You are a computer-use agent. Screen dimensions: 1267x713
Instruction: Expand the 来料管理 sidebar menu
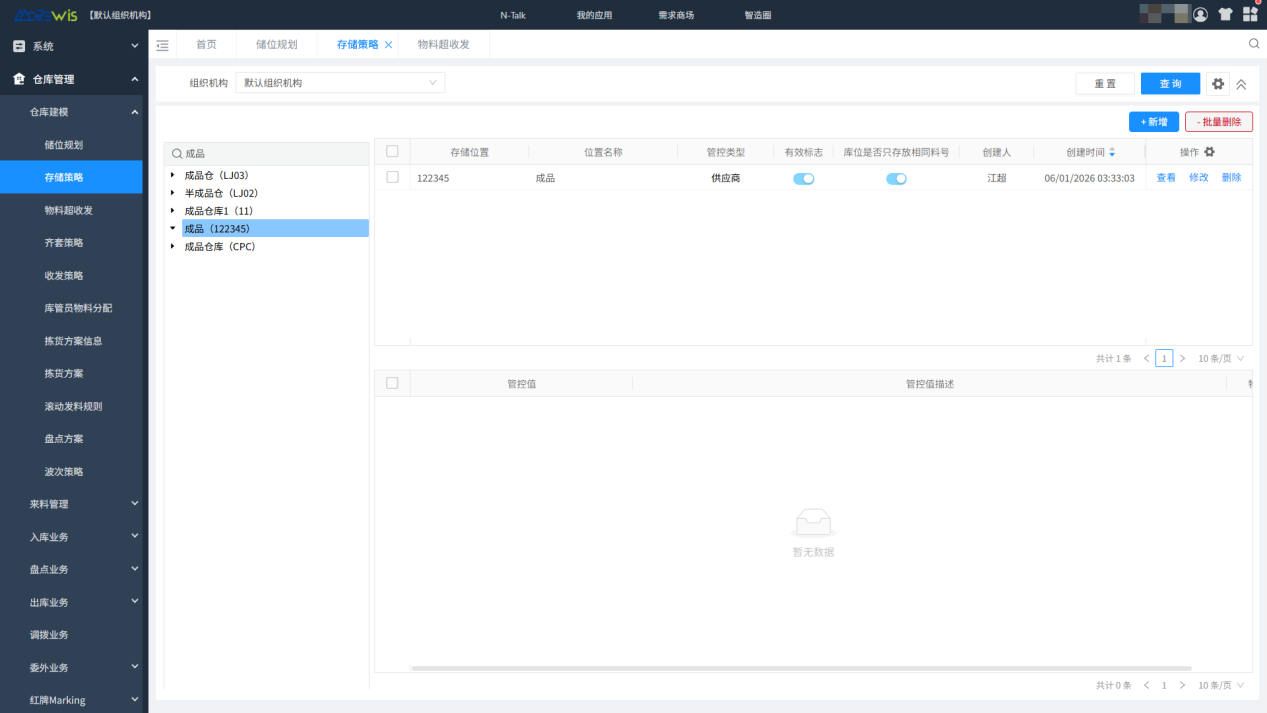point(135,504)
